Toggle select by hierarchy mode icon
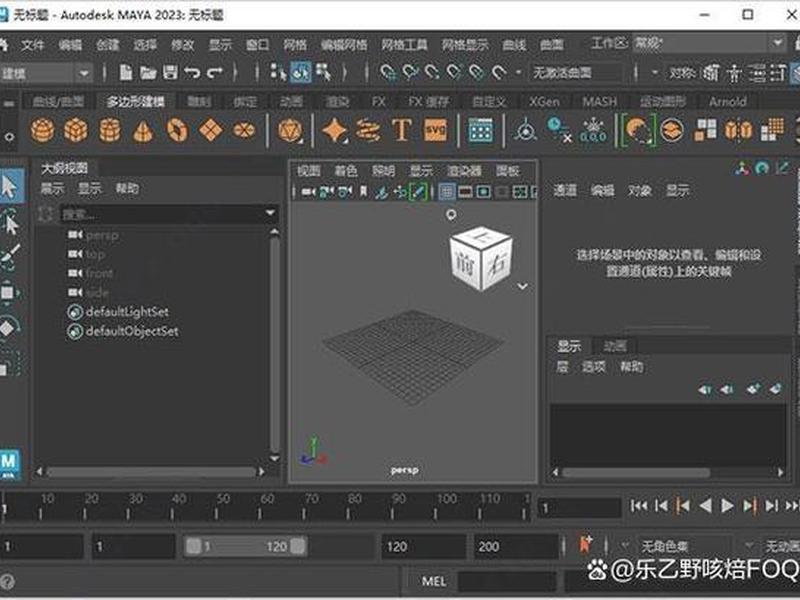The width and height of the screenshot is (800, 600). tap(278, 72)
